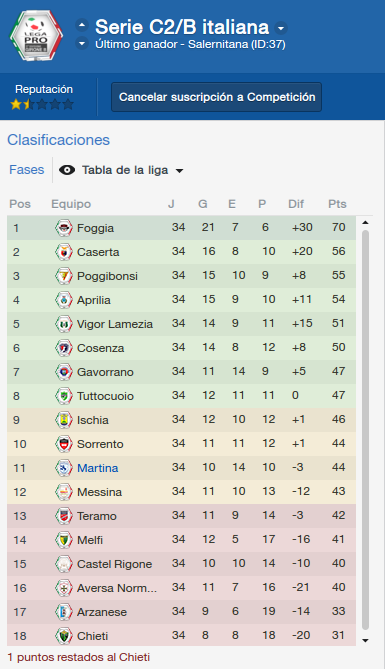Click the table scrollbar down arrow
This screenshot has width=385, height=669.
point(365,640)
